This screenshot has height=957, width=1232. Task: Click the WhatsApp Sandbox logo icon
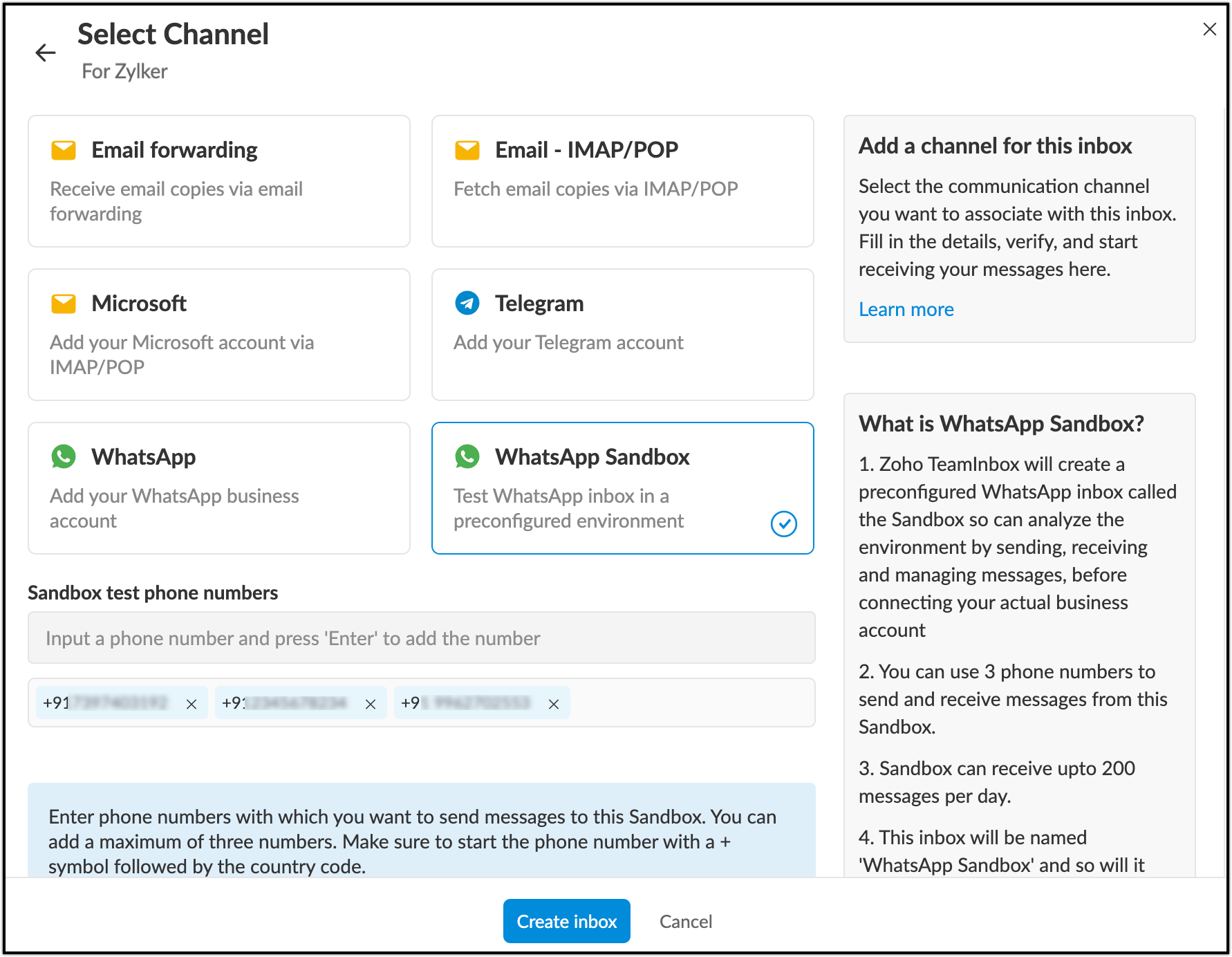coord(467,456)
